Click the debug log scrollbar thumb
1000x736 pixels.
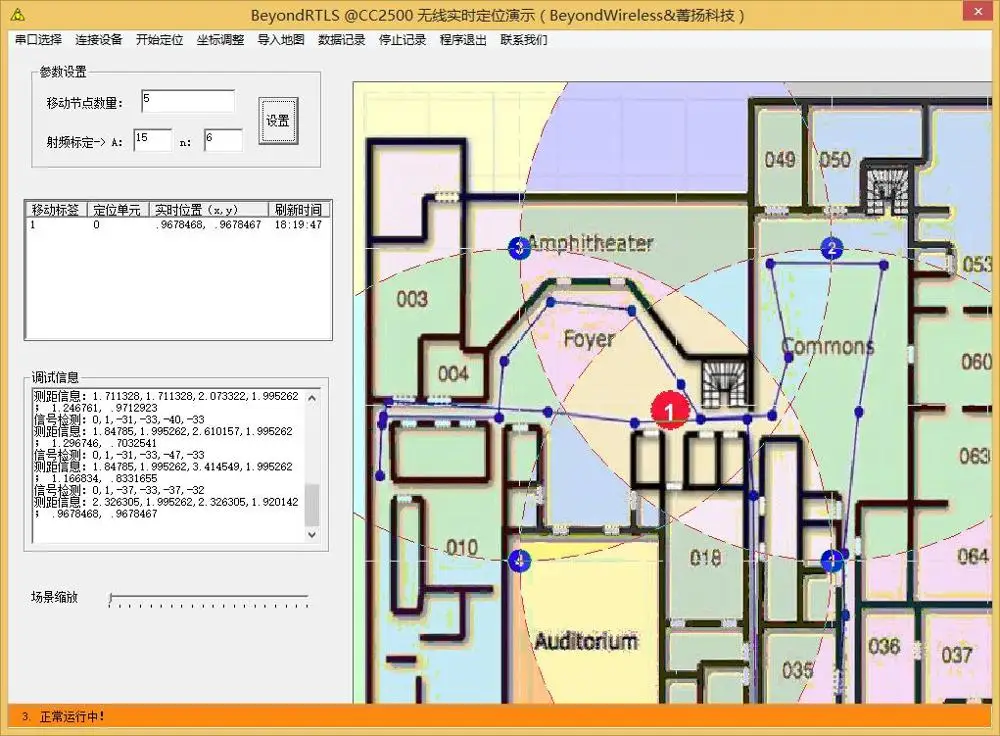(312, 504)
